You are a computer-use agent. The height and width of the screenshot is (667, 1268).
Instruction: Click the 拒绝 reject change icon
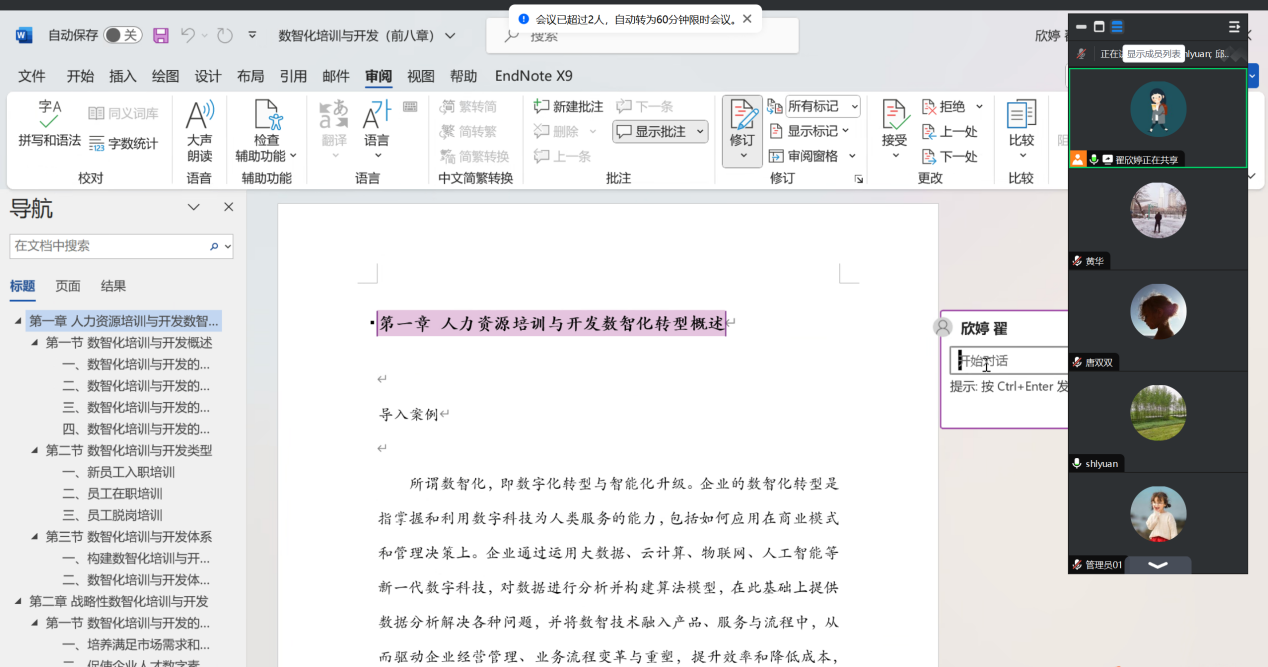click(x=943, y=106)
